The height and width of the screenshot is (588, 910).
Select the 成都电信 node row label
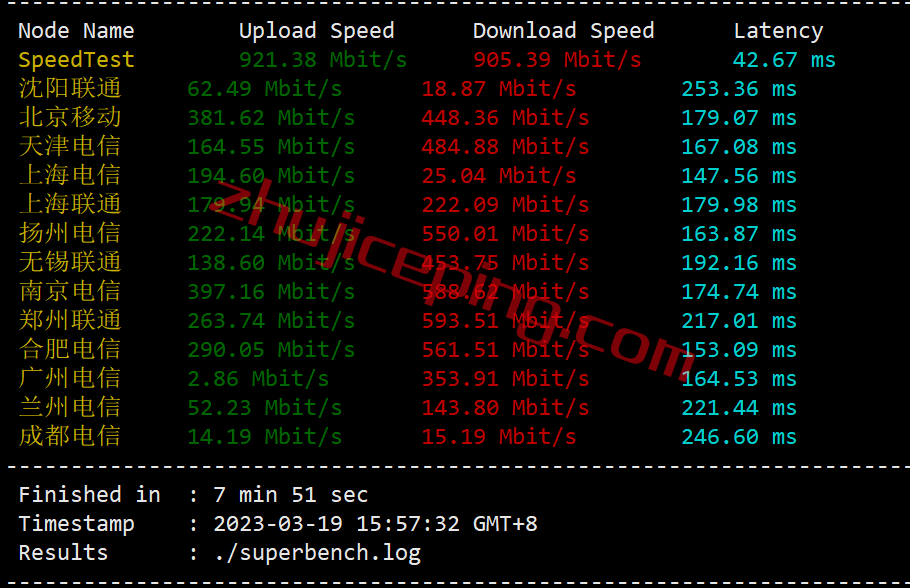tap(70, 437)
